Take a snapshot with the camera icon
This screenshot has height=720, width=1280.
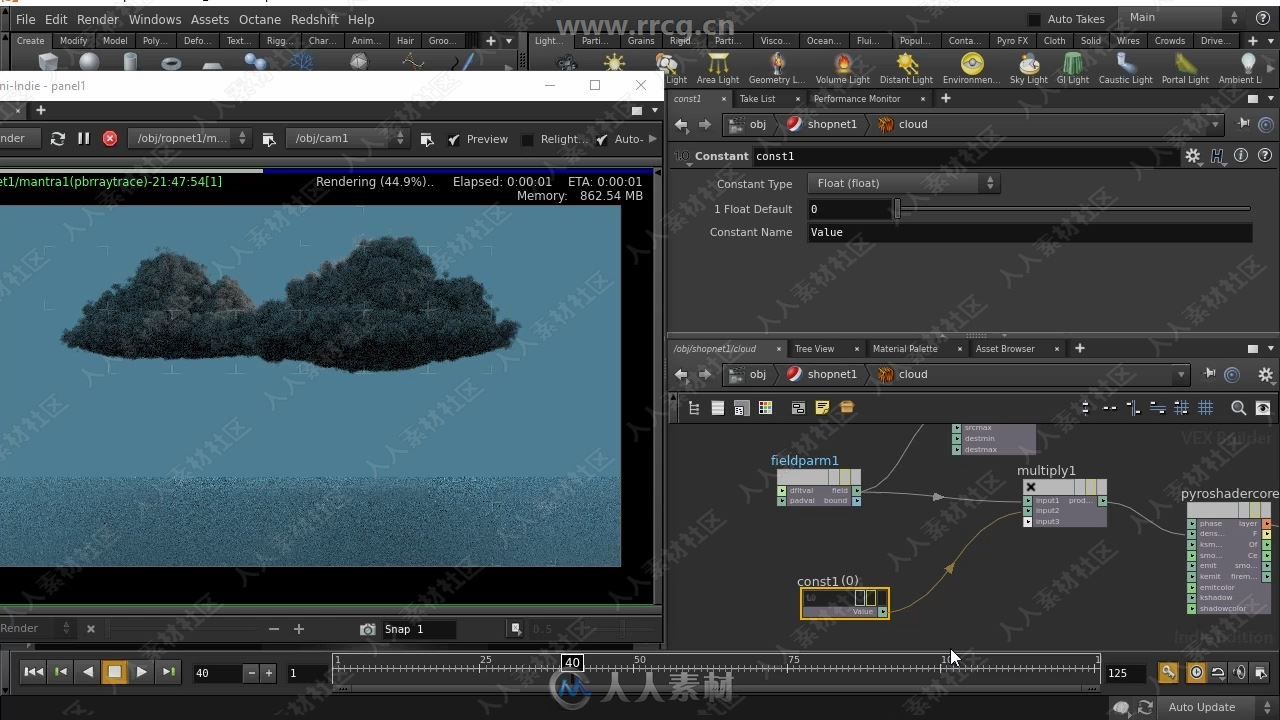367,629
